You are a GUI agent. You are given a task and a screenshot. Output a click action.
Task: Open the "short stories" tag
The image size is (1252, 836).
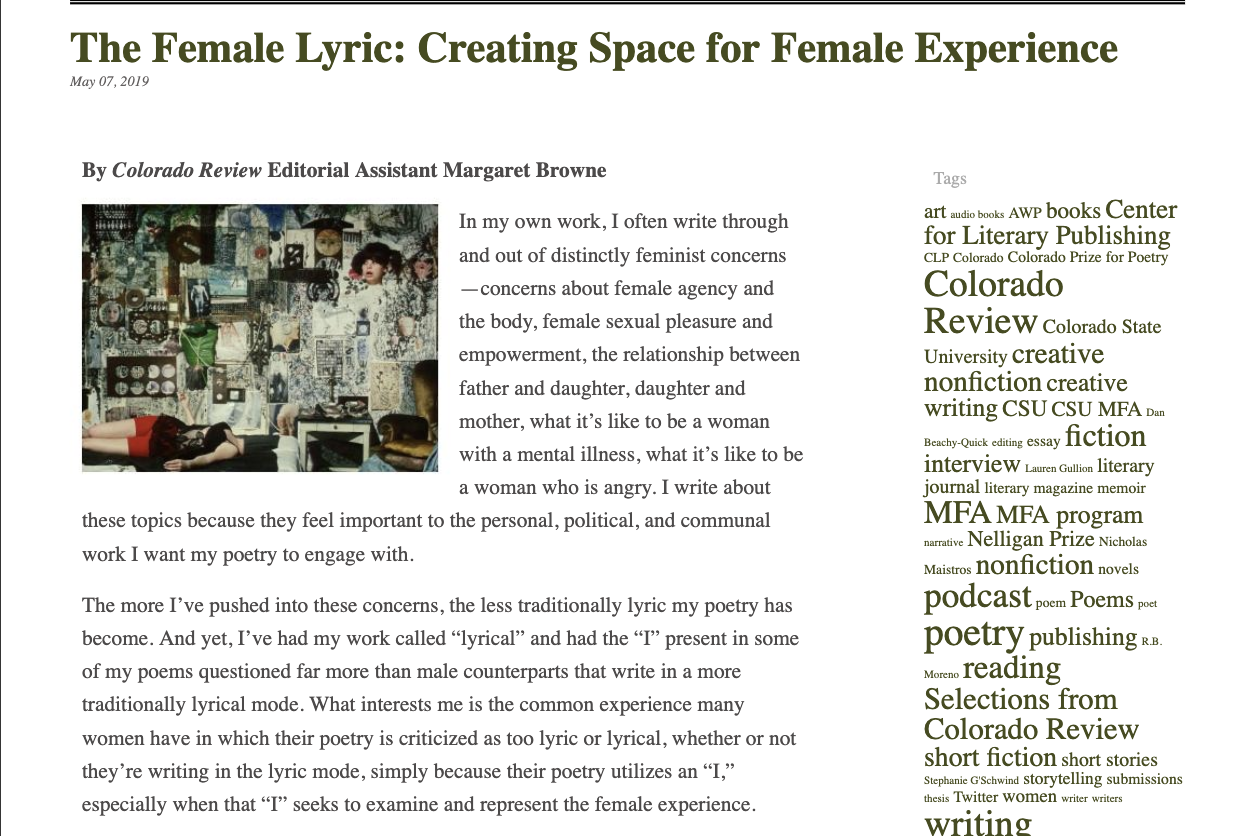click(x=1109, y=760)
